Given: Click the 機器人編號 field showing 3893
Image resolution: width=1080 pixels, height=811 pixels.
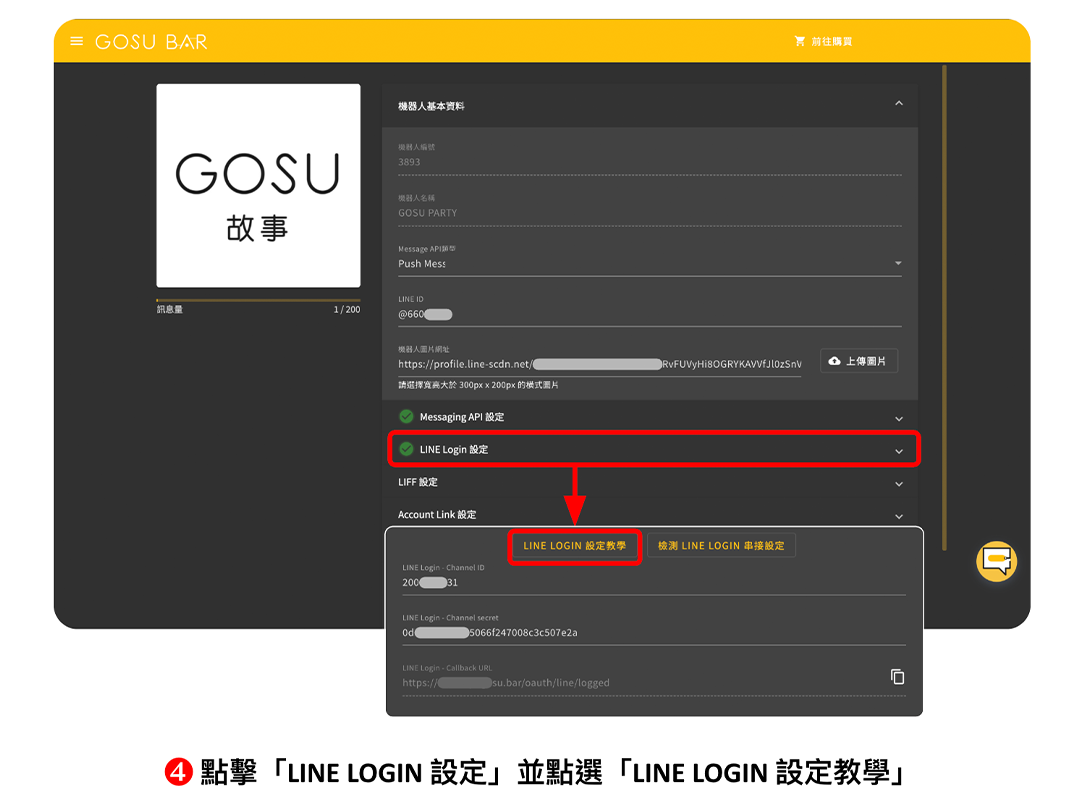Looking at the screenshot, I should point(650,162).
